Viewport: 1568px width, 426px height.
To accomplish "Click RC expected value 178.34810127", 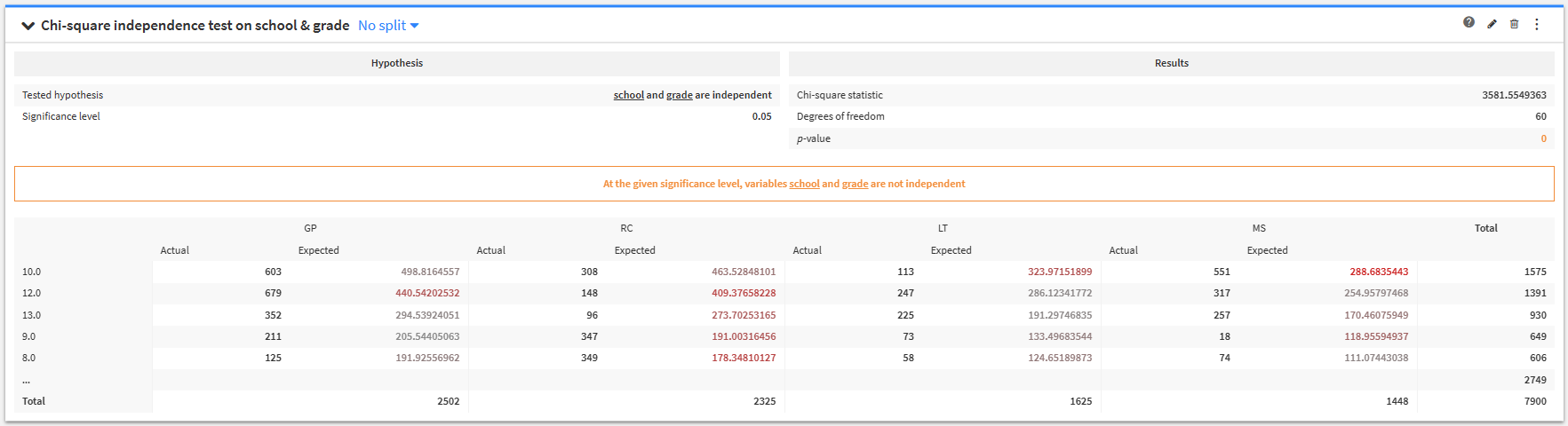I will (x=744, y=358).
